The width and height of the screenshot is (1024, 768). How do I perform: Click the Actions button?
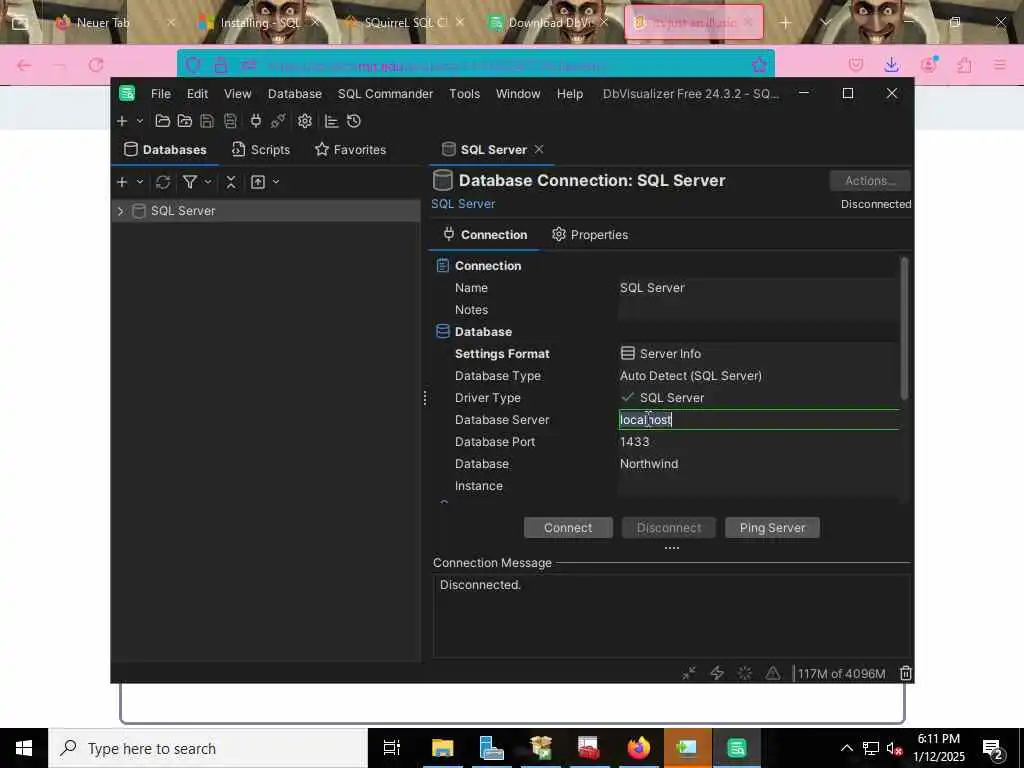[x=870, y=180]
